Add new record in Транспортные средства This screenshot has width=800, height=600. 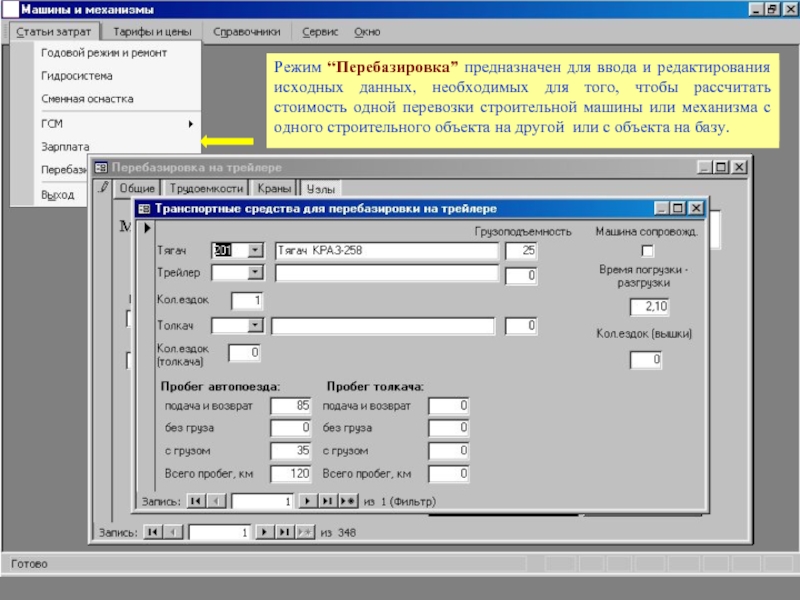348,501
